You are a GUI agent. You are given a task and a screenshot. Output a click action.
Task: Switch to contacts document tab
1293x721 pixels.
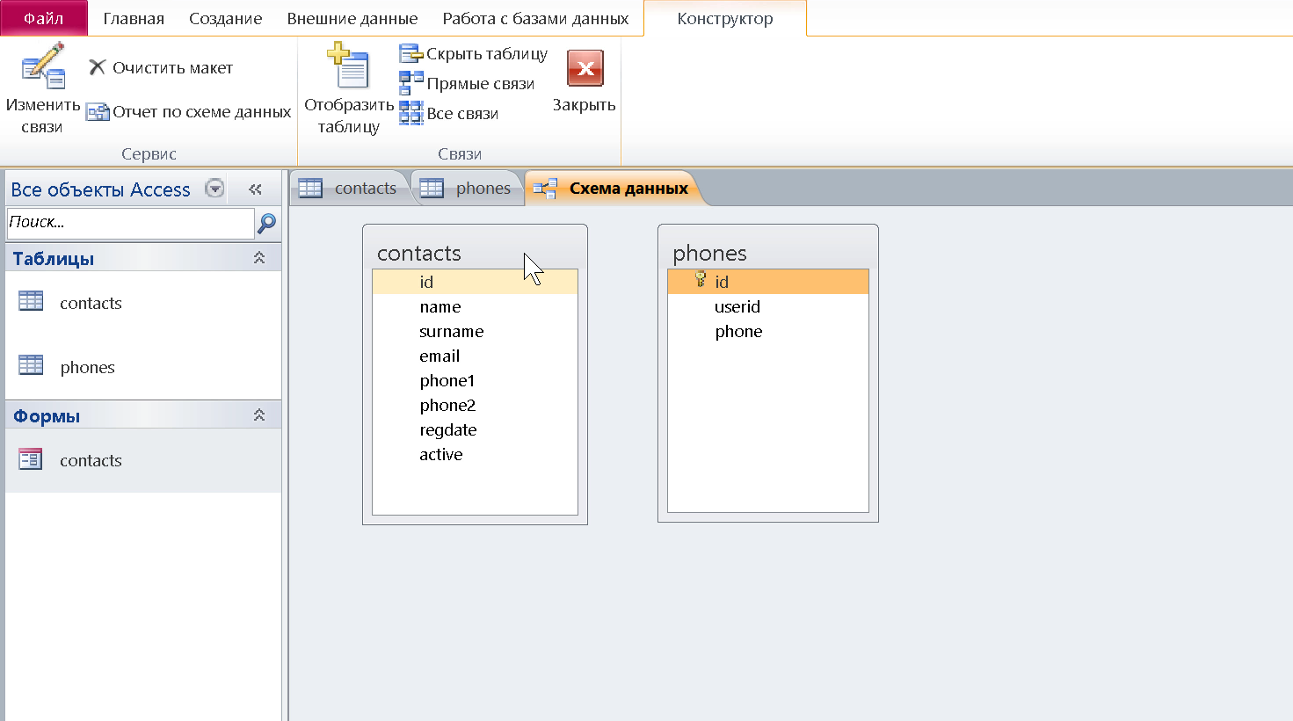pos(350,188)
